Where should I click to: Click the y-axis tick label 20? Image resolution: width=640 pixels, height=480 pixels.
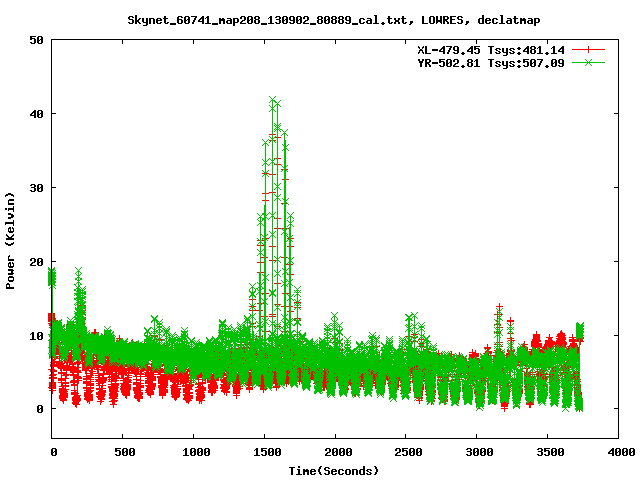(x=36, y=262)
